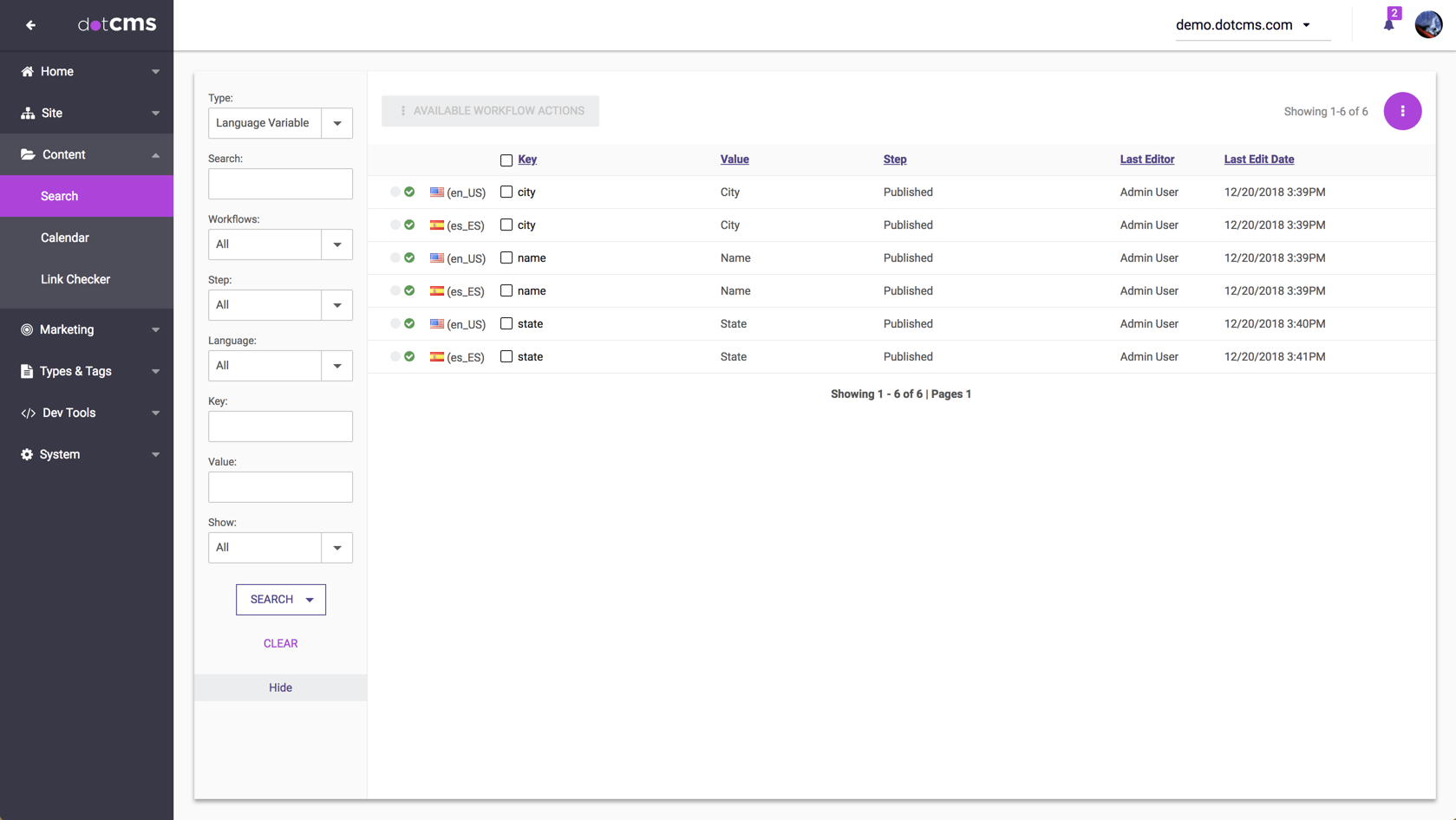Click the System gear icon in sidebar

pos(27,454)
